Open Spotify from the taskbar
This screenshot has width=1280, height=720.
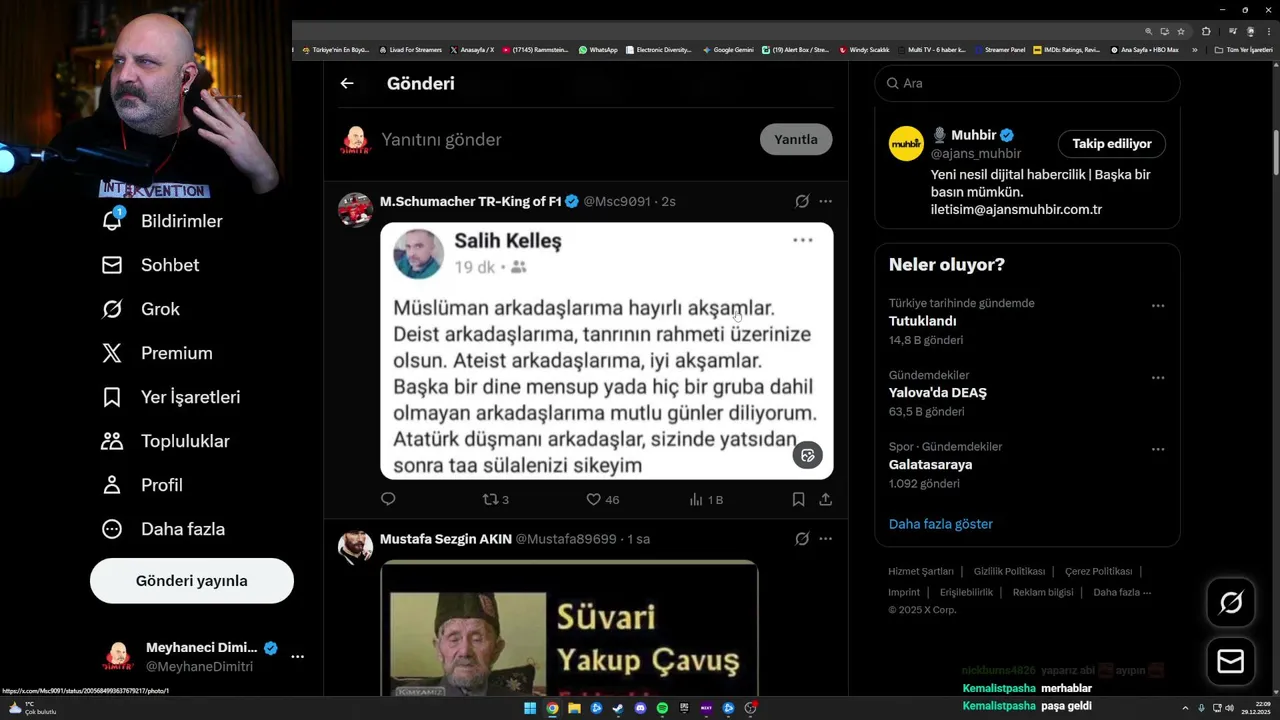(663, 708)
